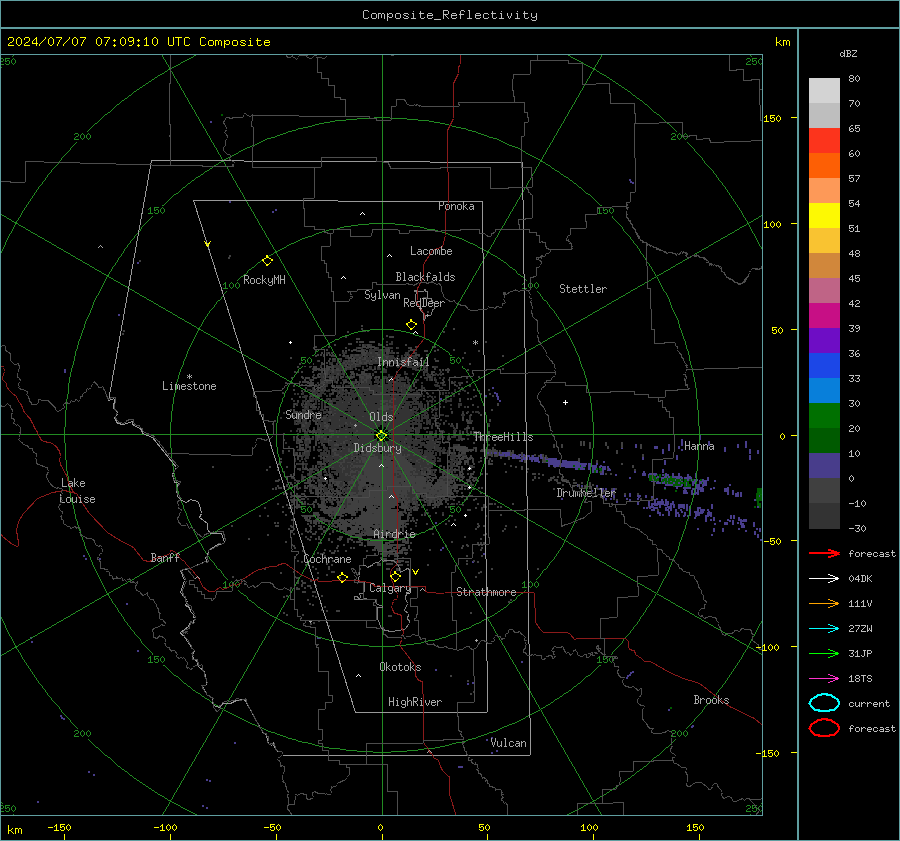Select the orange 111V arrow icon
The height and width of the screenshot is (841, 900).
(824, 603)
